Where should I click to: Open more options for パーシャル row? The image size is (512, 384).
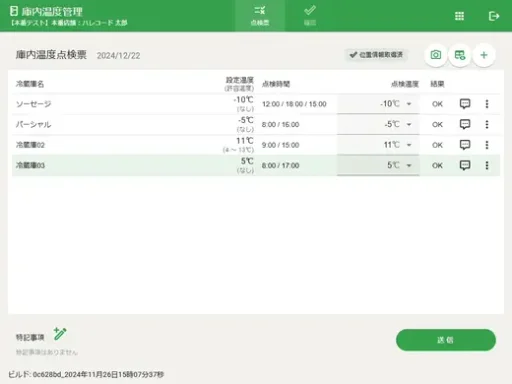[x=487, y=124]
